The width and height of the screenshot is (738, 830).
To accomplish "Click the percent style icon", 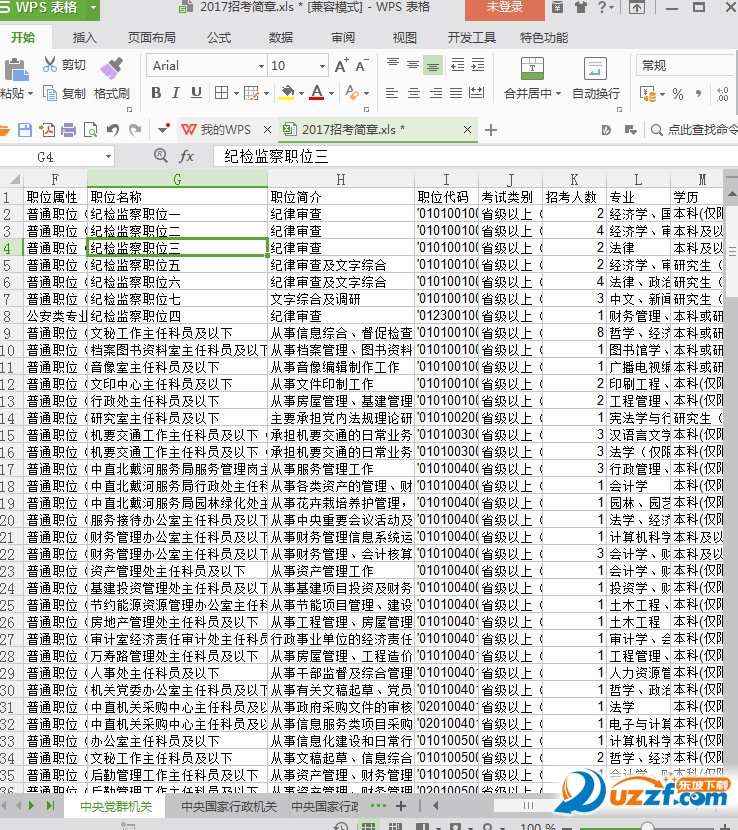I will point(678,94).
